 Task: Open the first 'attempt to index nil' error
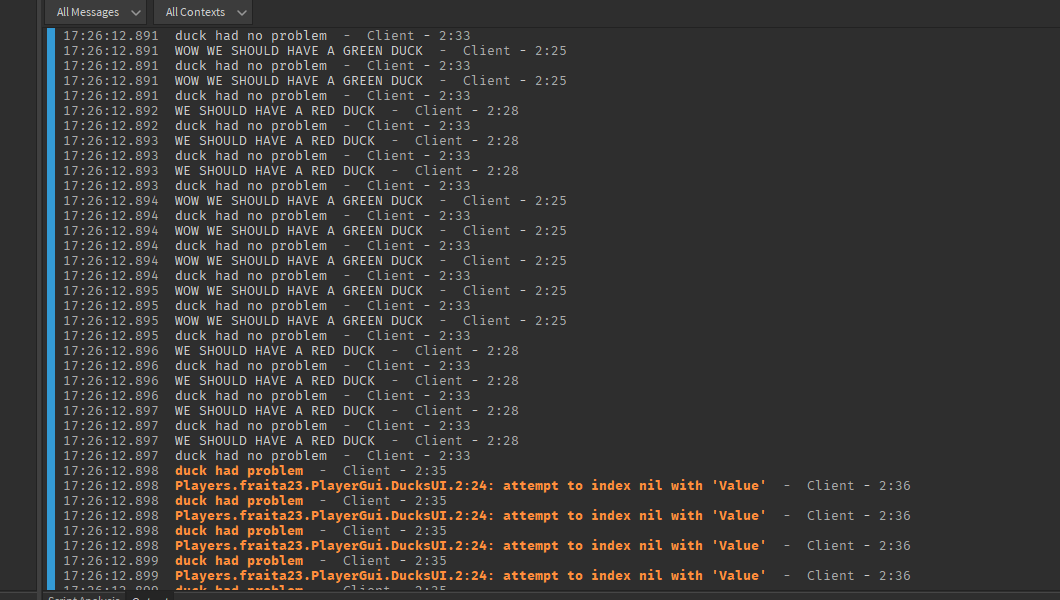[x=470, y=486]
